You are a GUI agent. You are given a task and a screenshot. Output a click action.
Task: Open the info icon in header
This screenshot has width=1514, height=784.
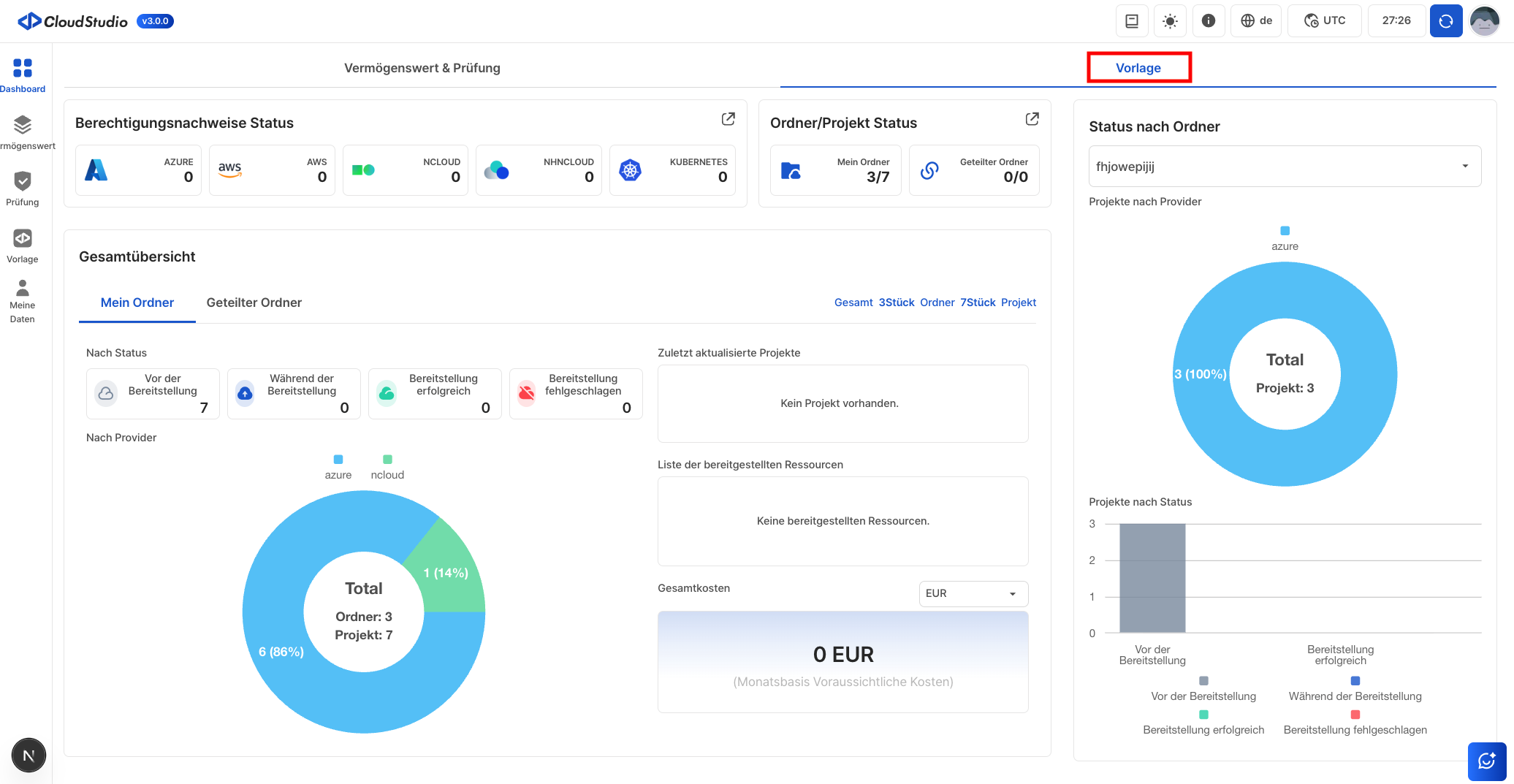(1209, 20)
